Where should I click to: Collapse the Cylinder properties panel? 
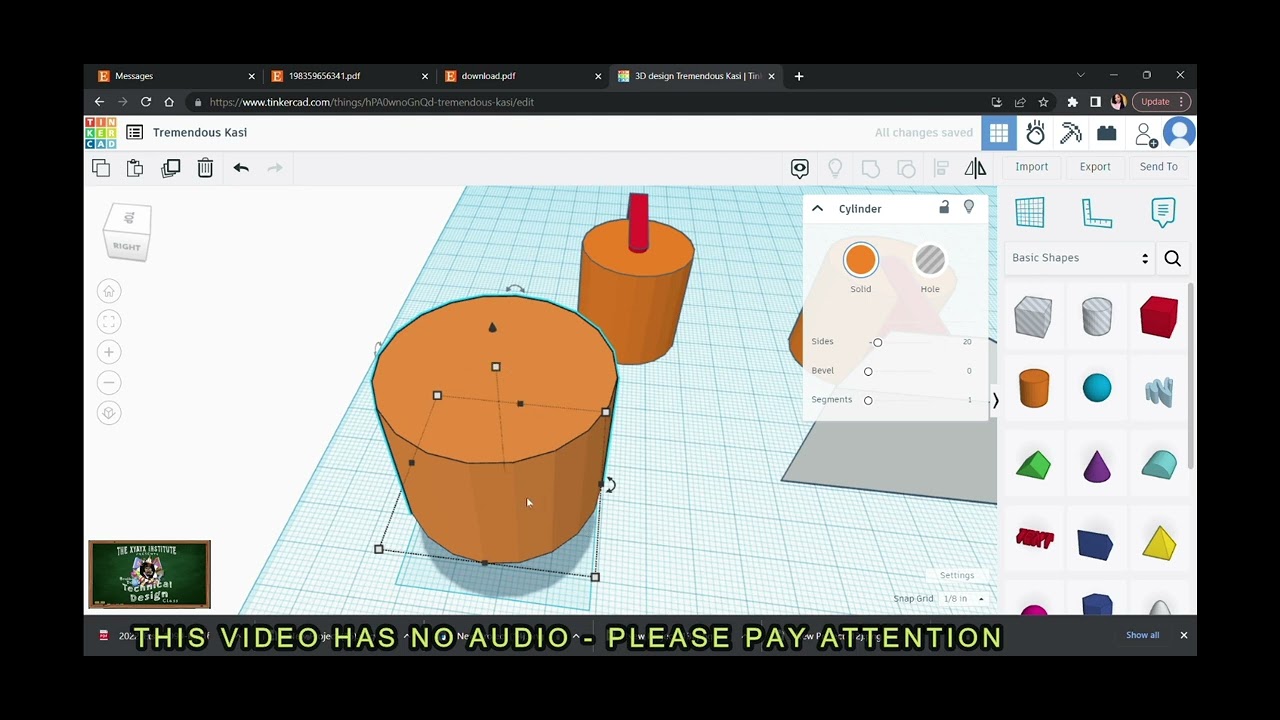[817, 208]
